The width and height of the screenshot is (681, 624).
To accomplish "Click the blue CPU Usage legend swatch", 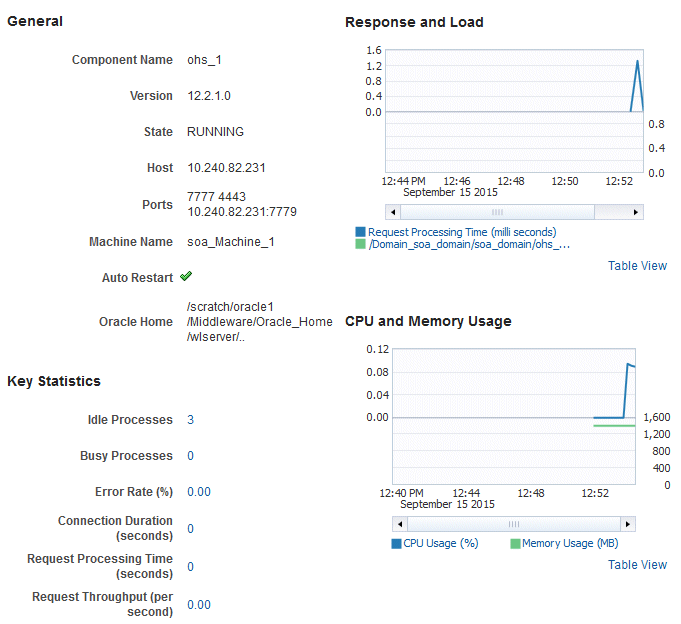I will 396,544.
